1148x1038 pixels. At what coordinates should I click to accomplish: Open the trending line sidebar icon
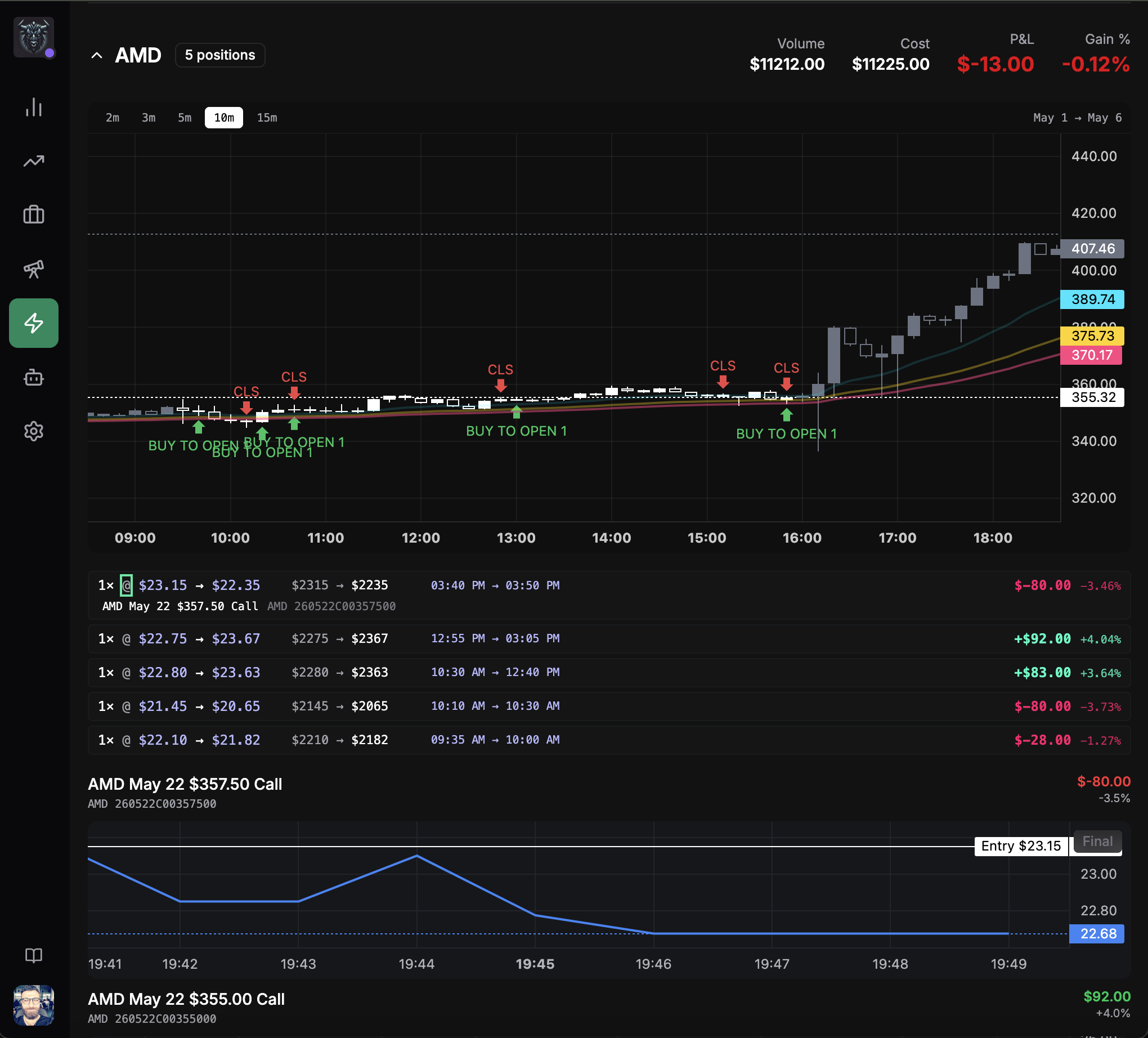tap(34, 161)
